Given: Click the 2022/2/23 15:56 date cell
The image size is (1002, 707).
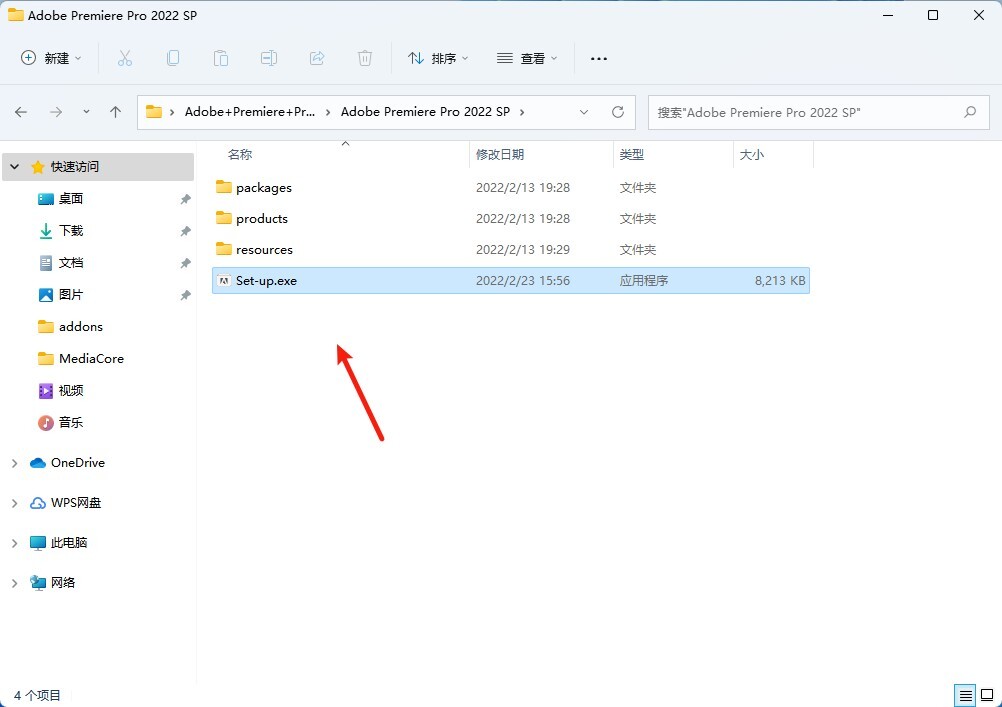Looking at the screenshot, I should tap(523, 281).
